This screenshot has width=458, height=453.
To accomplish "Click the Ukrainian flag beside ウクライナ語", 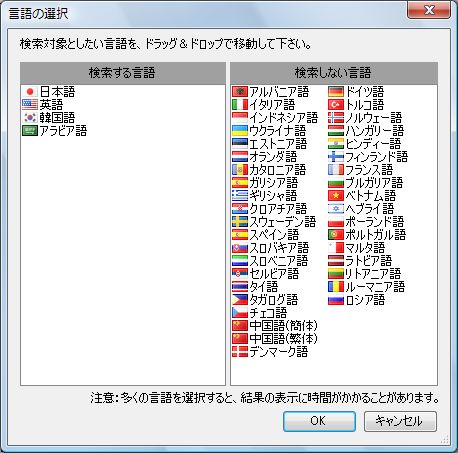I will (x=240, y=131).
